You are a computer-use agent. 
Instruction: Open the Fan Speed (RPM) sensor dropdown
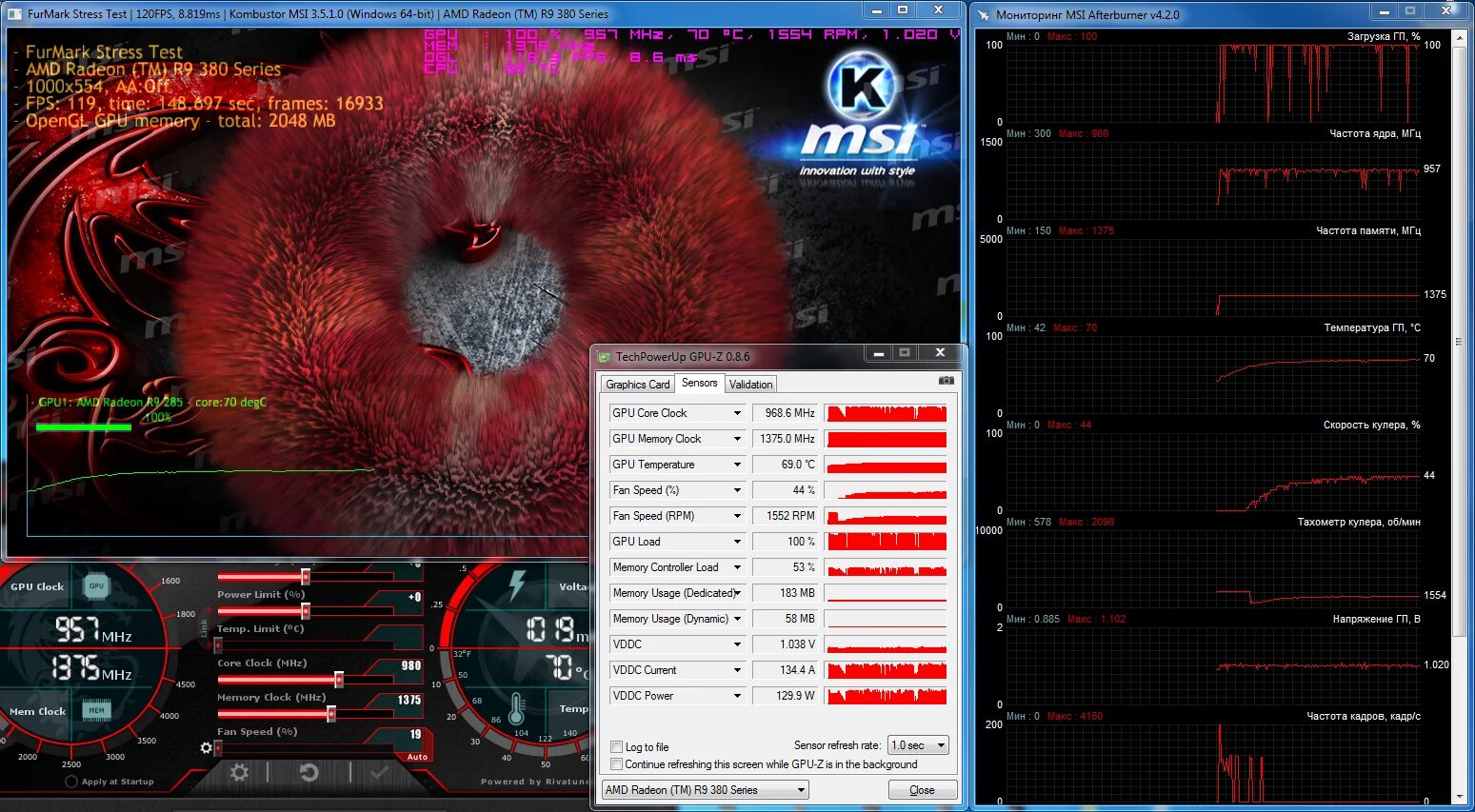[737, 516]
